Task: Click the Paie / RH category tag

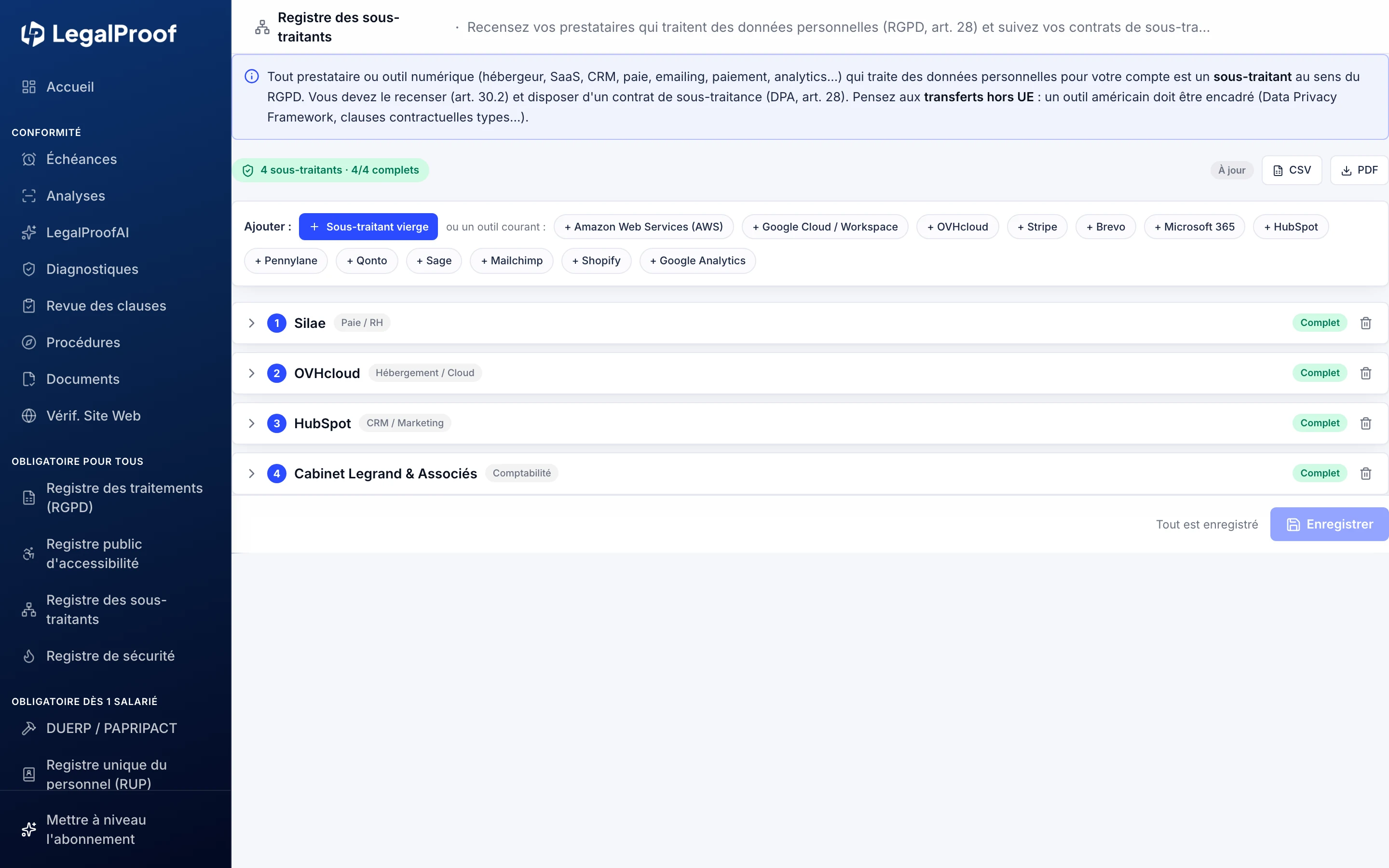Action: pos(362,323)
